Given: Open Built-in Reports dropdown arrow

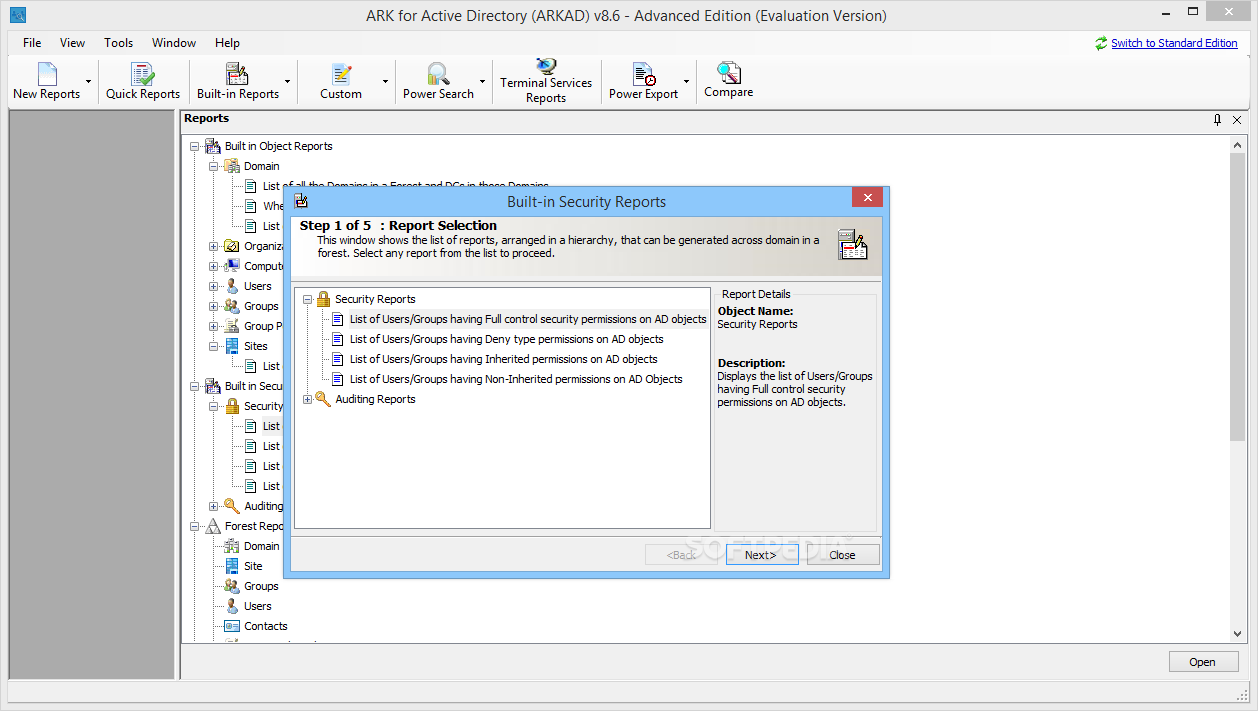Looking at the screenshot, I should point(288,82).
